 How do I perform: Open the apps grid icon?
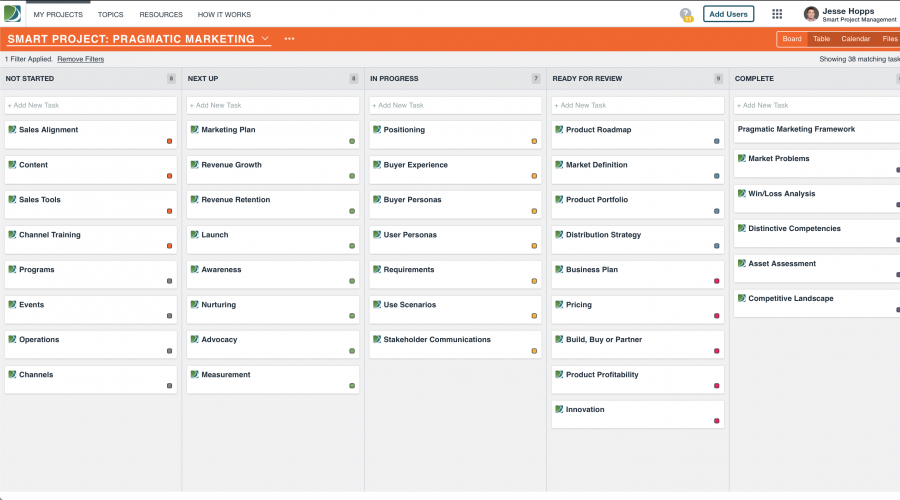pos(777,14)
